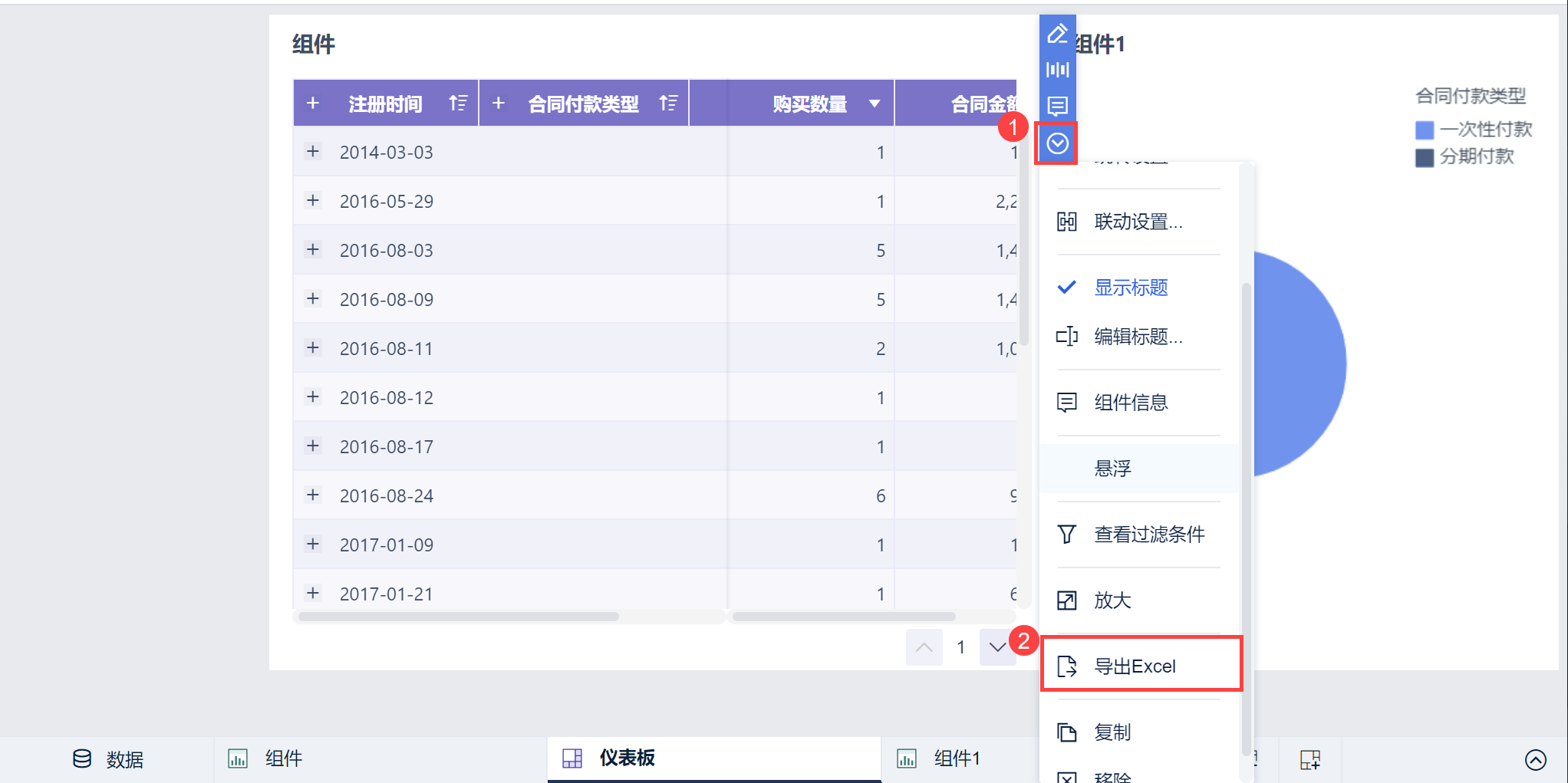Click the date cell 2016-08-24
Viewport: 1568px width, 783px height.
[x=387, y=496]
